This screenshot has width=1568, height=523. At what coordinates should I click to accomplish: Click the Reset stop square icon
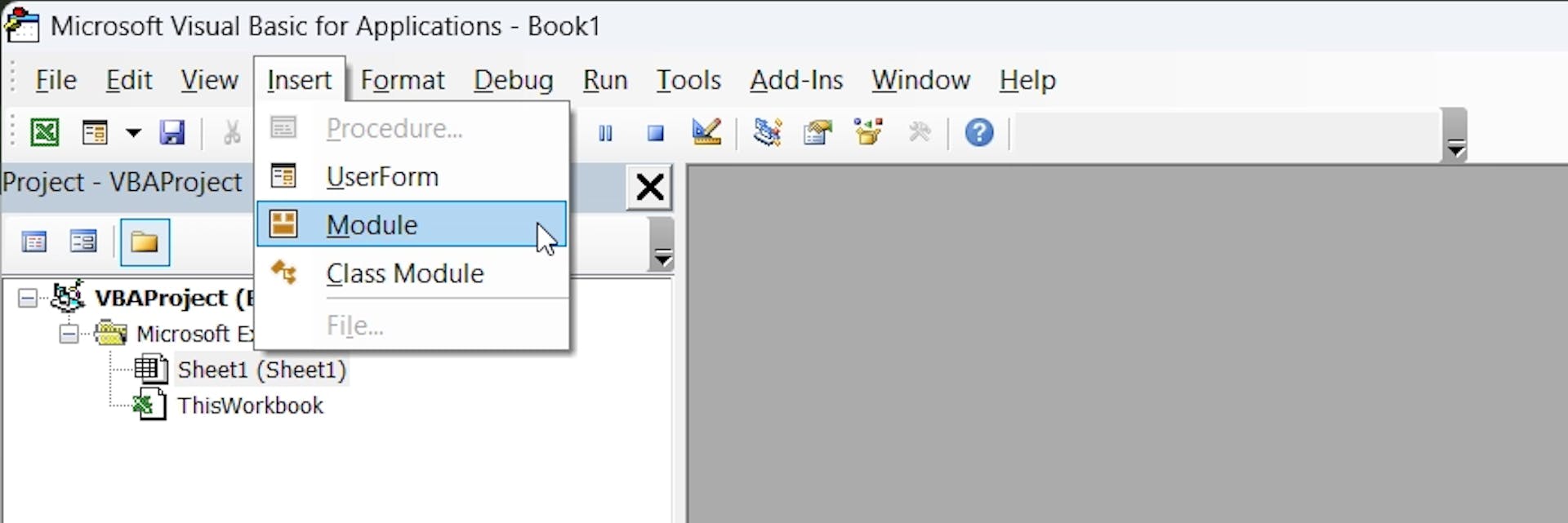pos(655,133)
